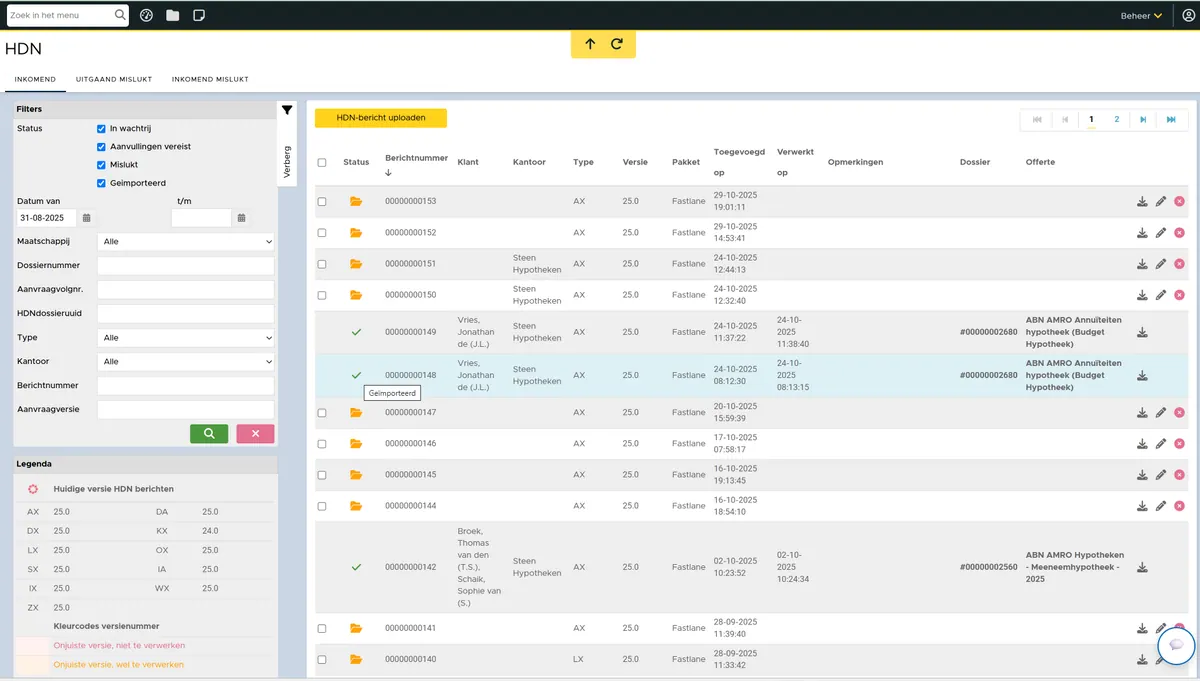Edit message 00000000152 with pencil icon
1200x681 pixels.
point(1161,233)
